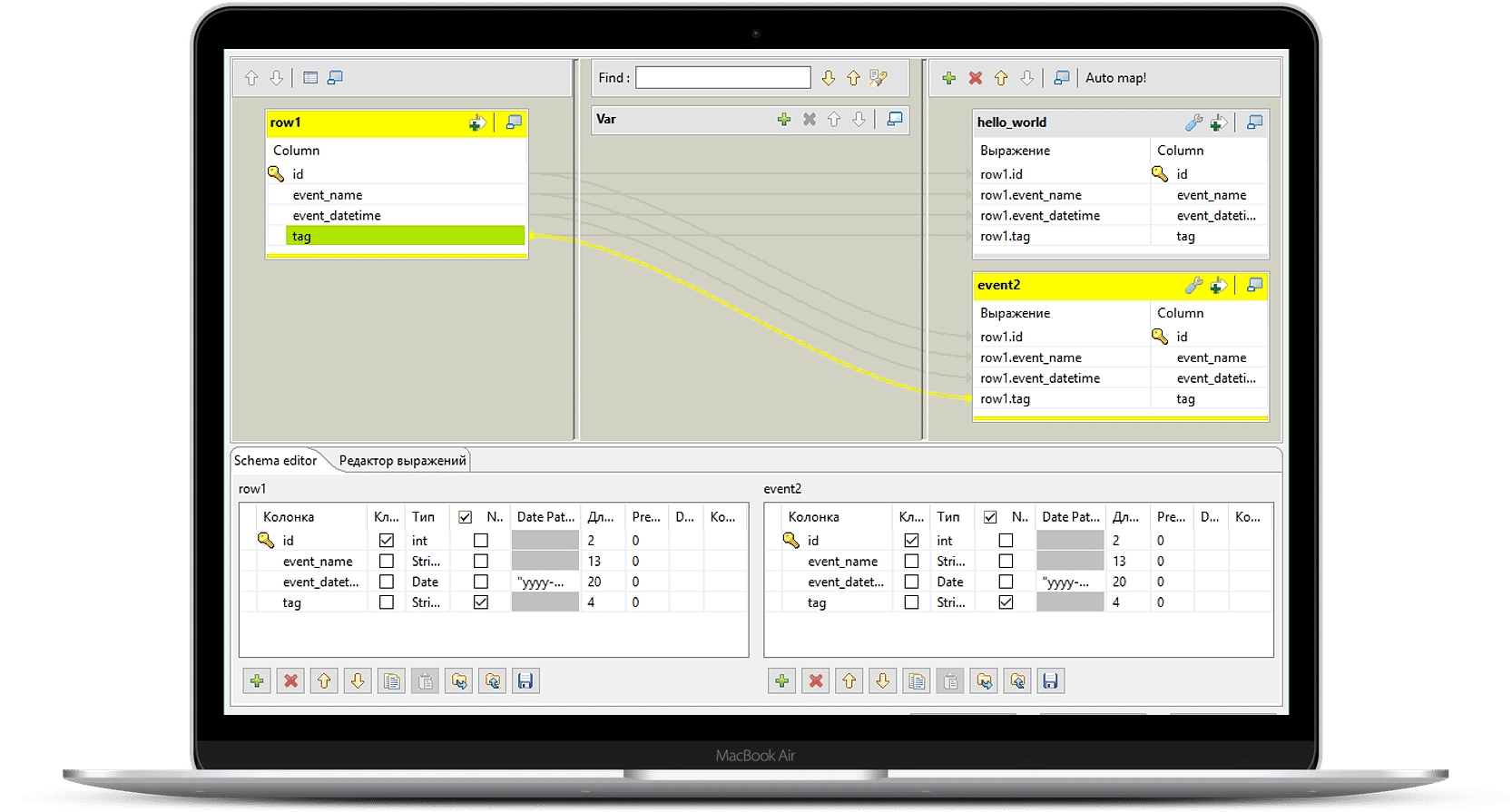Switch to the Редактор выражений tab
Image resolution: width=1512 pixels, height=812 pixels.
click(x=402, y=461)
